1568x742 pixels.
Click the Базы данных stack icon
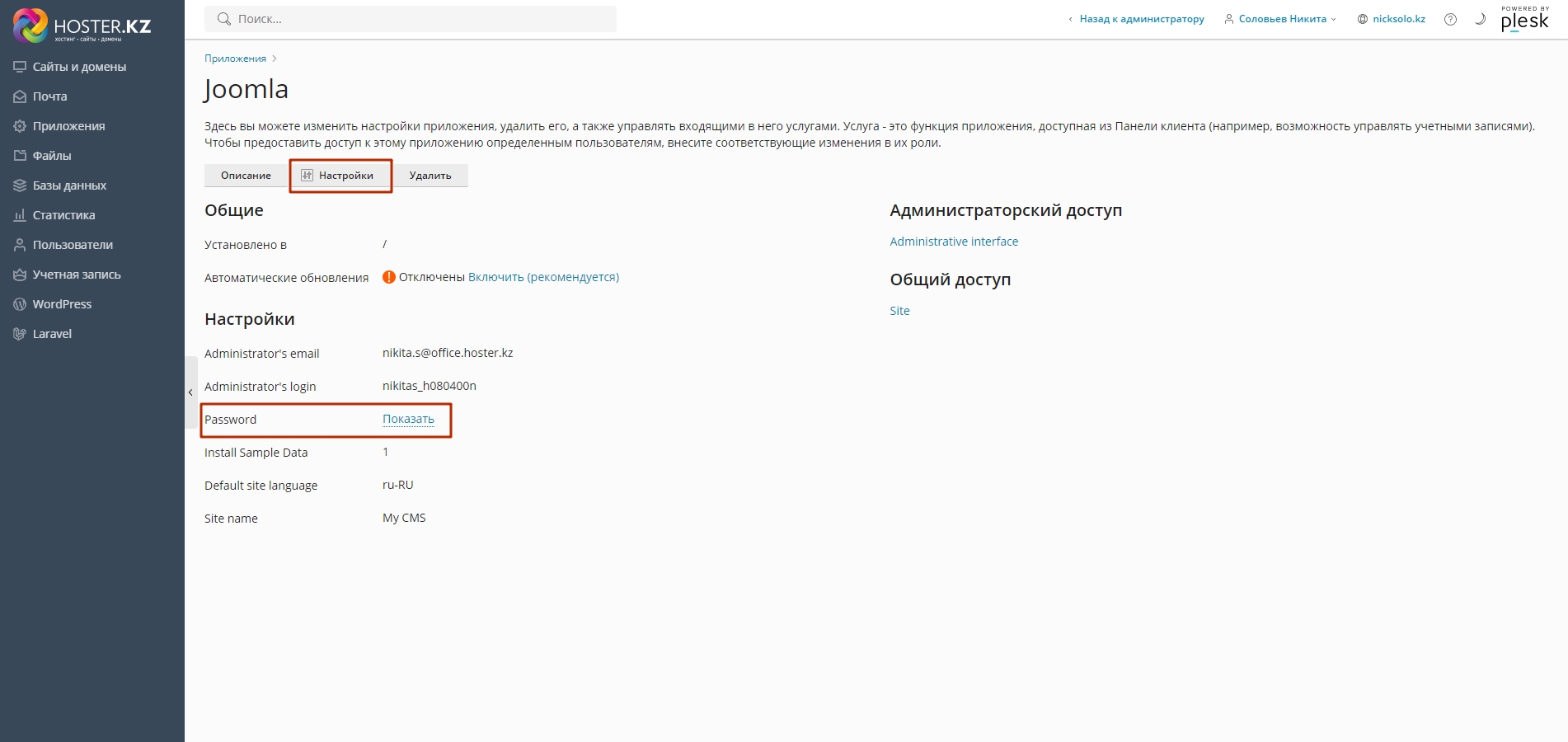(20, 185)
